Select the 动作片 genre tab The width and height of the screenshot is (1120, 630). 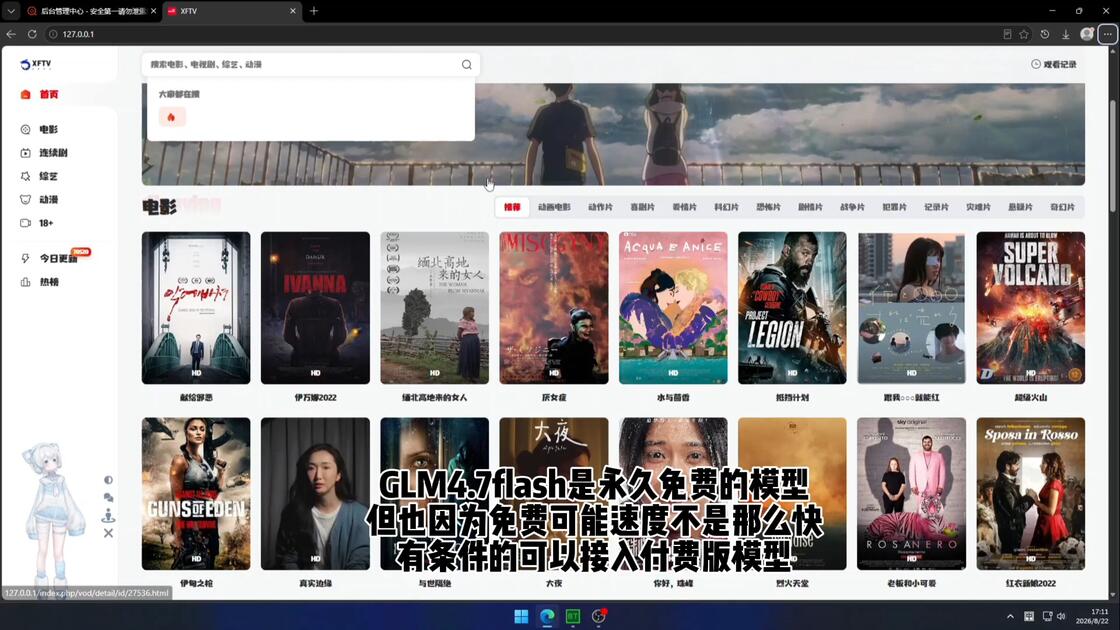[x=600, y=207]
